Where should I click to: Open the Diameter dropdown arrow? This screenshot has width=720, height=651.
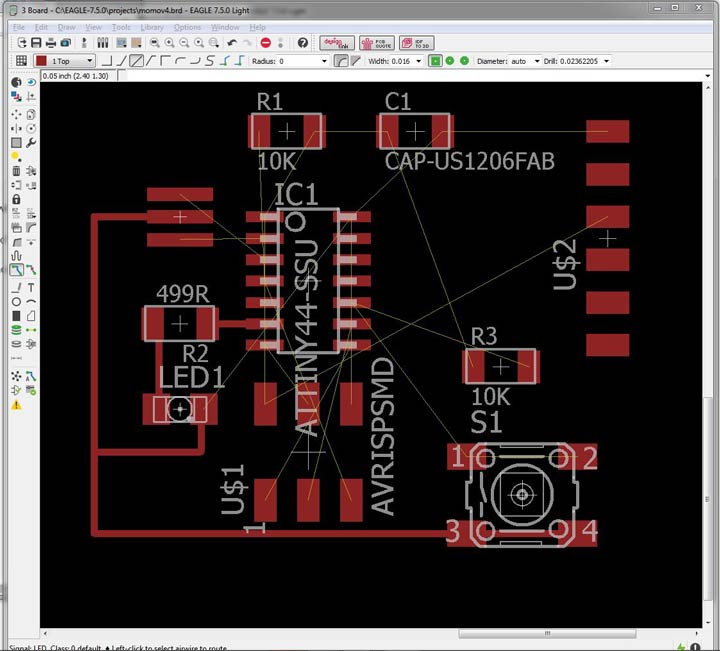[x=537, y=61]
